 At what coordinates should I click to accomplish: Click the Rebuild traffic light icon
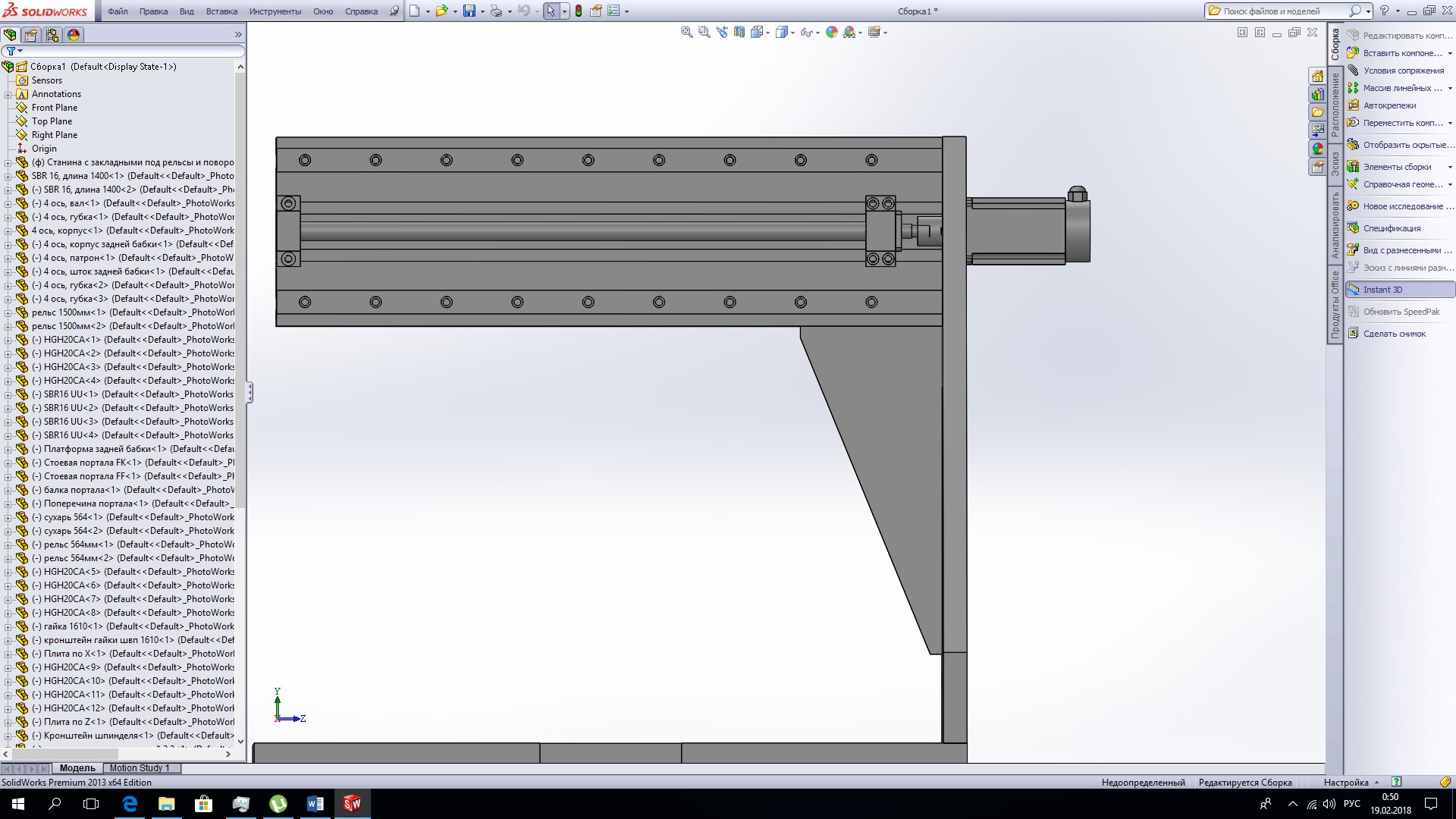pyautogui.click(x=579, y=11)
